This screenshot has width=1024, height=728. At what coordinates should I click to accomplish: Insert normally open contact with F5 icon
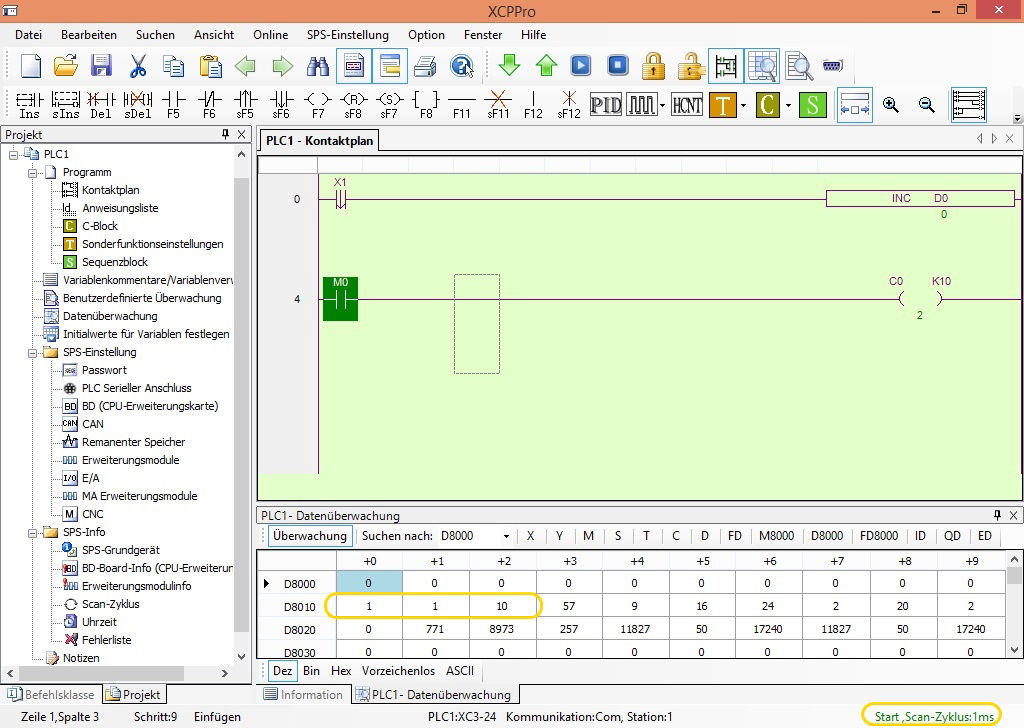click(x=173, y=104)
